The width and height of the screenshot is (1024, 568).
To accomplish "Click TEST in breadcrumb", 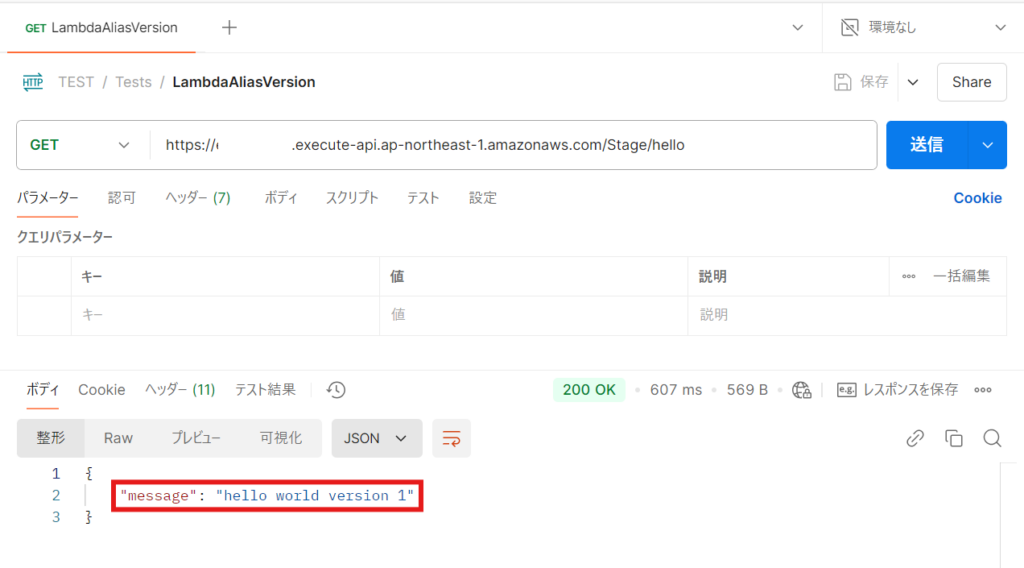I will pos(76,82).
